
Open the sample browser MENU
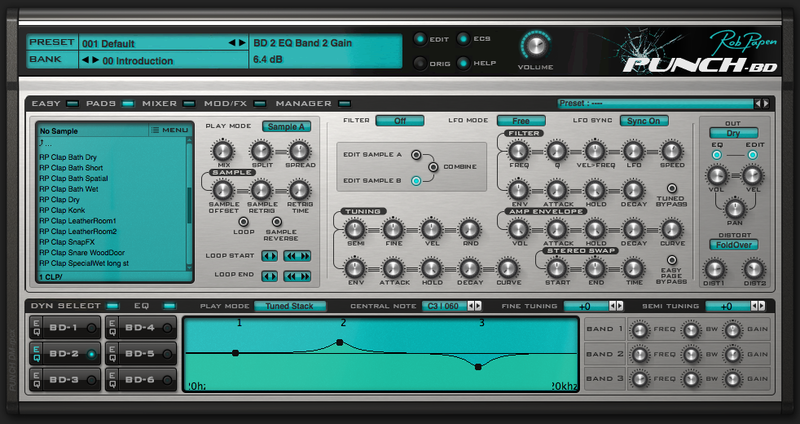click(169, 131)
